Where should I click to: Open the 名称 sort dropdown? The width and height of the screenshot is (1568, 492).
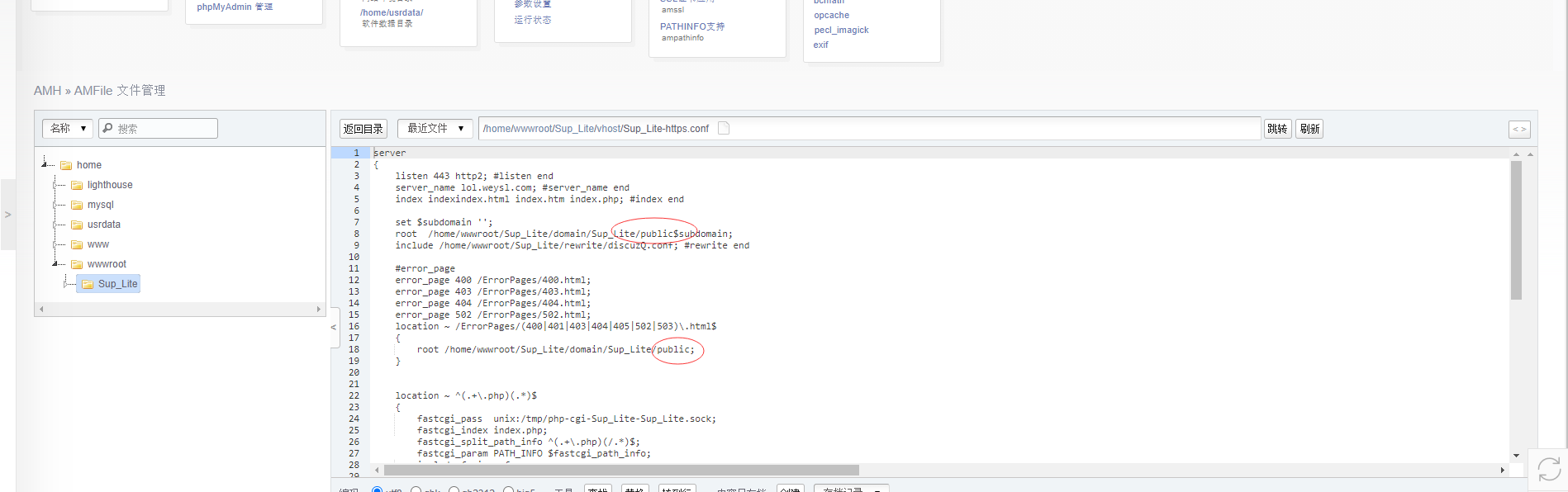[x=68, y=128]
